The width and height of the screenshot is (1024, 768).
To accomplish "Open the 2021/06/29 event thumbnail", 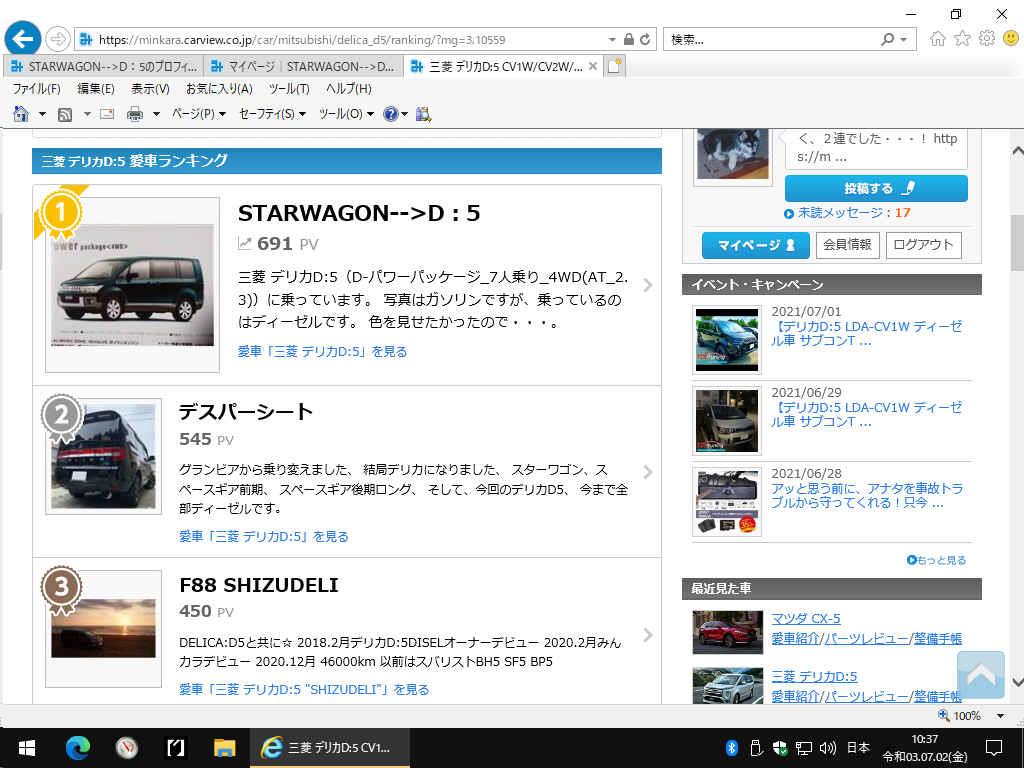I will point(727,421).
